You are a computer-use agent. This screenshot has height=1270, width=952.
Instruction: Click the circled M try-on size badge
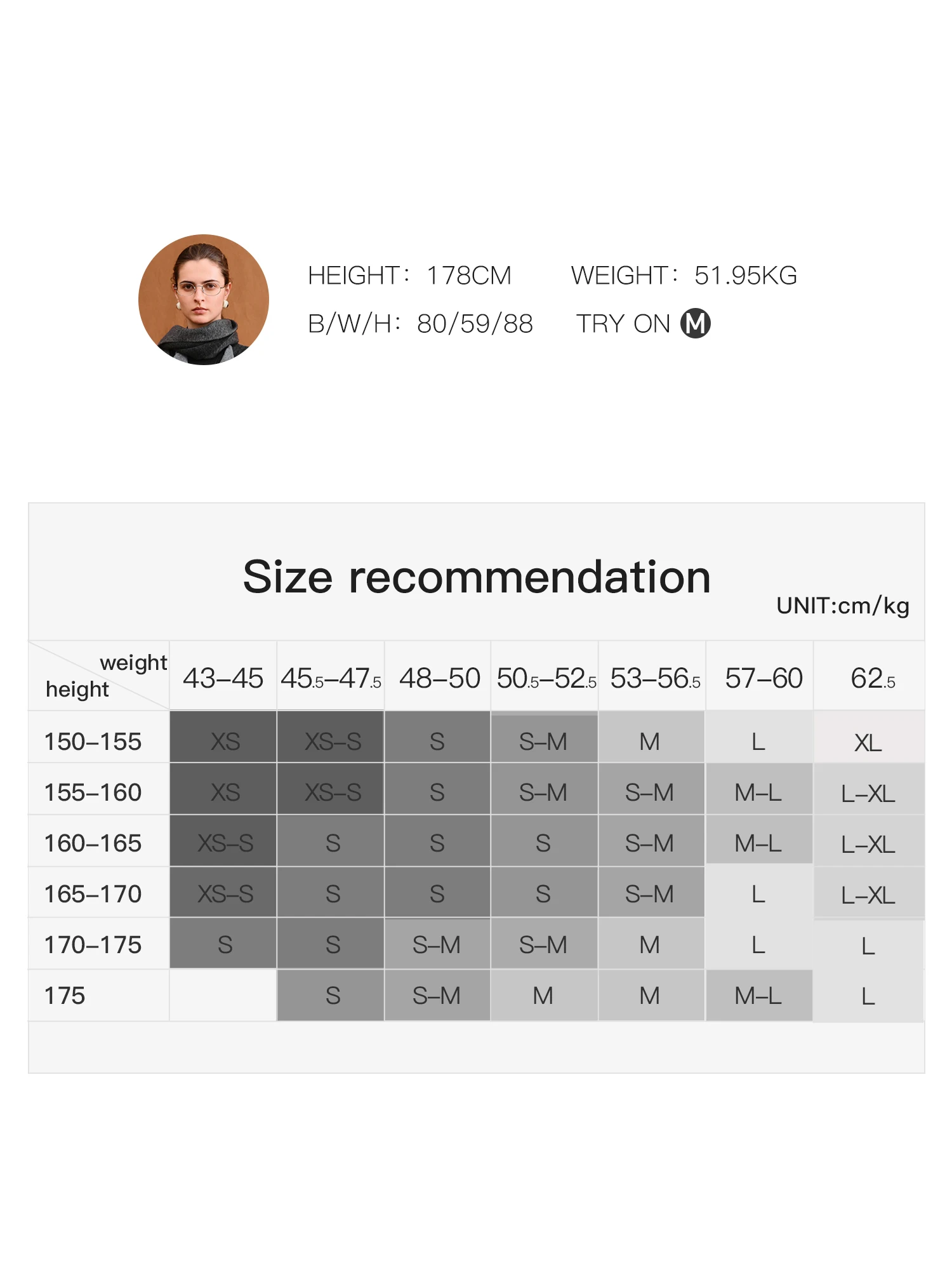tap(695, 324)
